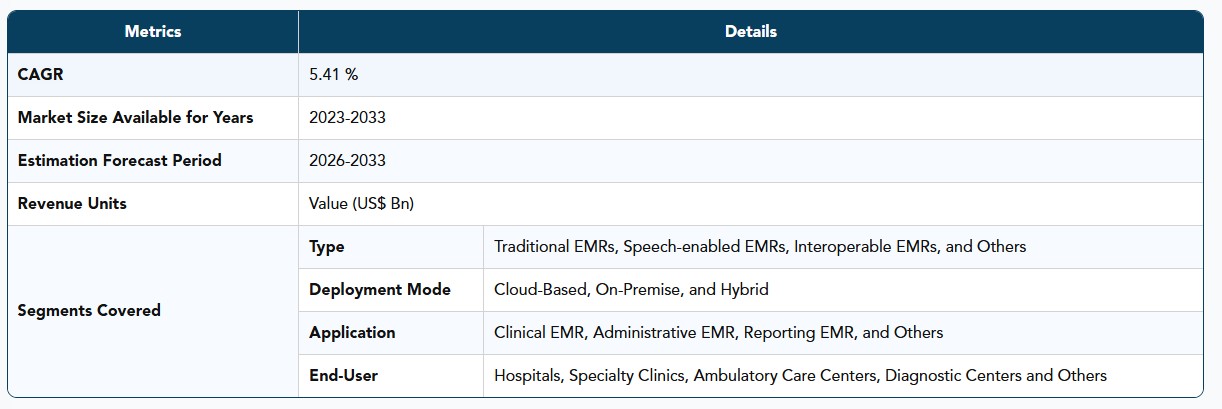The height and width of the screenshot is (409, 1222).
Task: Select the Deployment Mode segment label
Action: 380,289
